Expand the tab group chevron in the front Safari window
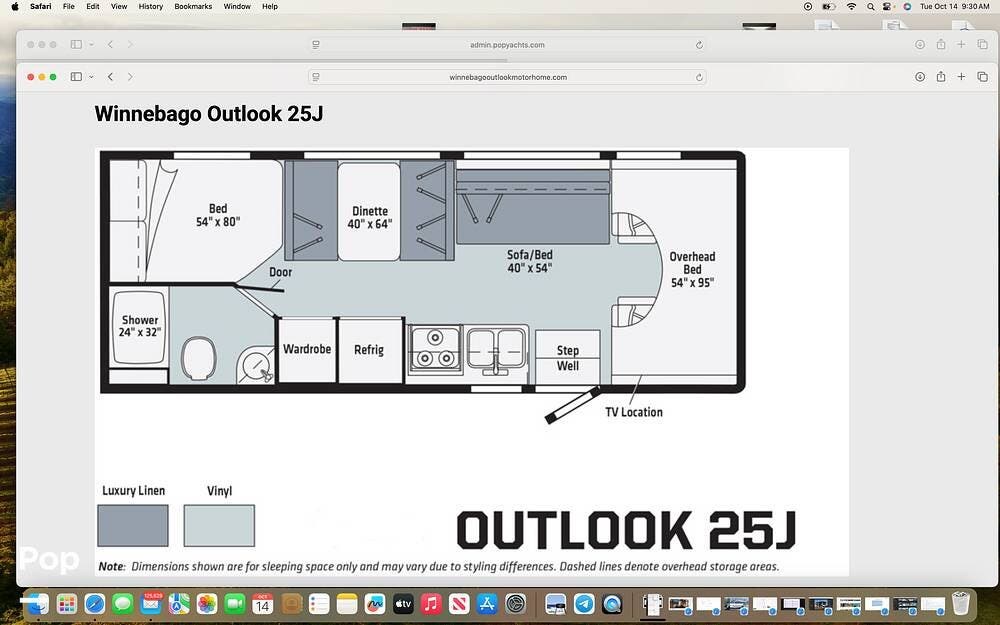The width and height of the screenshot is (1000, 625). [91, 77]
